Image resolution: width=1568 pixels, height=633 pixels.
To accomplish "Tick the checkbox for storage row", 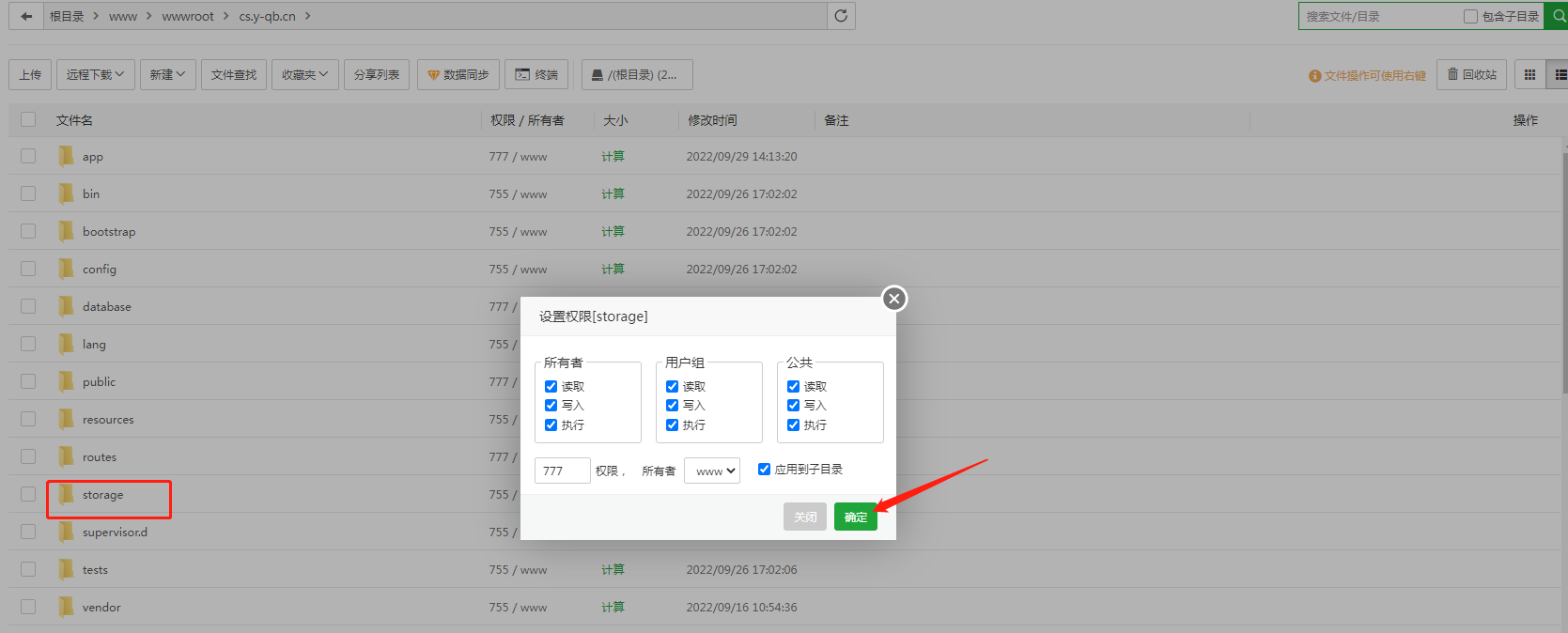I will pos(28,494).
